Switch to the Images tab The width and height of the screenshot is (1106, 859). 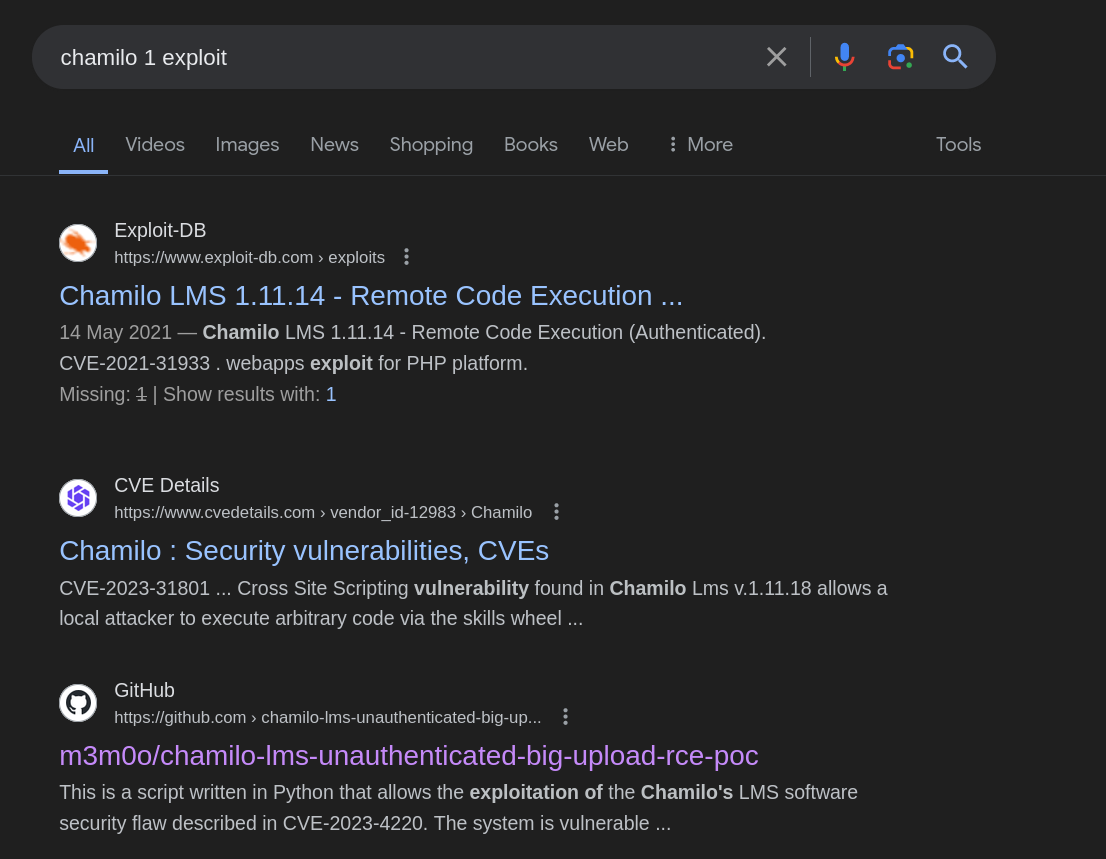pos(247,145)
